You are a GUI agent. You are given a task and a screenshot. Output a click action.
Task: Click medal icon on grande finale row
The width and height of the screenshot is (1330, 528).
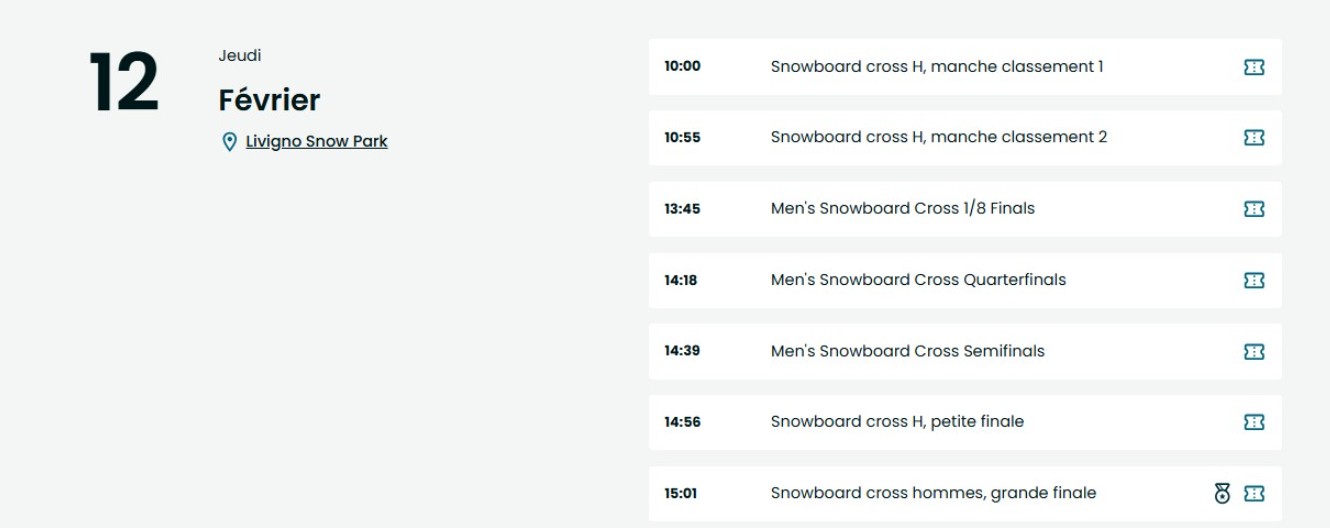click(1221, 493)
